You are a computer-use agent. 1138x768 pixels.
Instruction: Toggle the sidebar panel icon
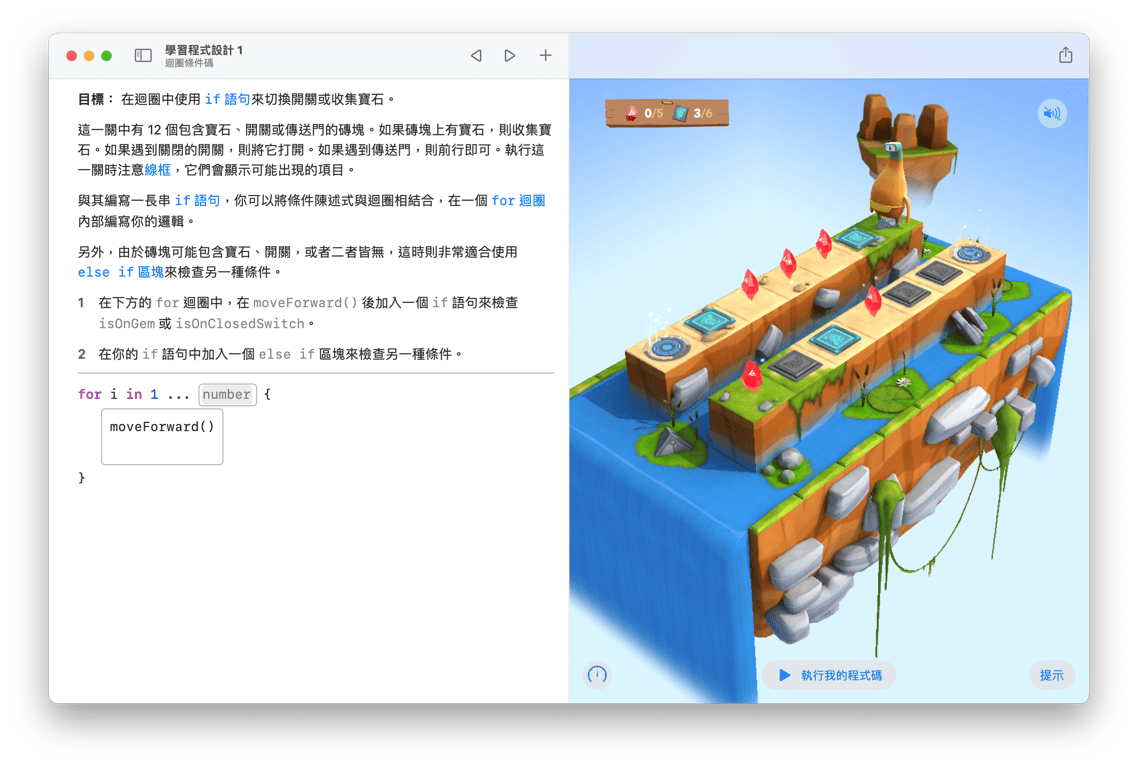[x=143, y=55]
